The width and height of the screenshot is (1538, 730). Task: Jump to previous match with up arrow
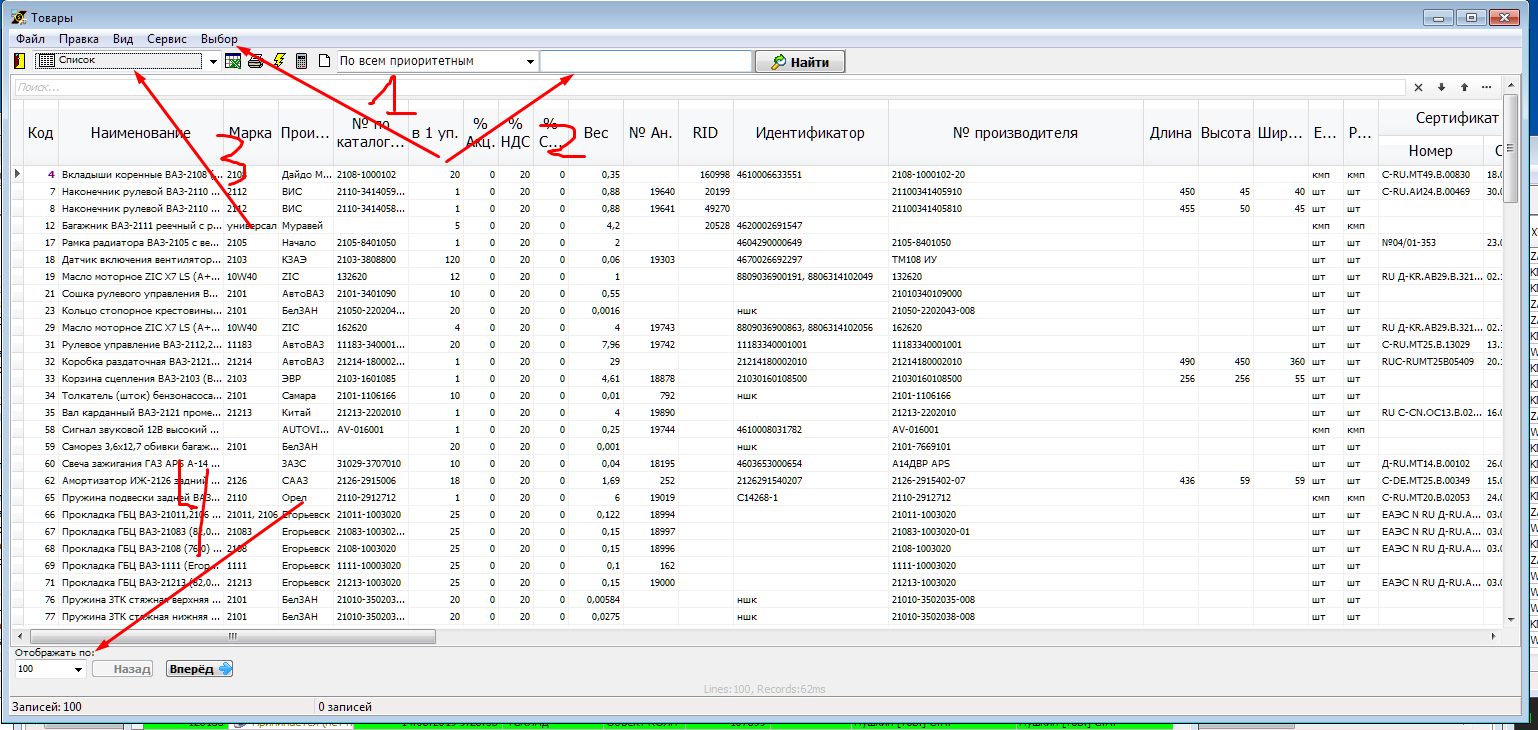[1464, 88]
